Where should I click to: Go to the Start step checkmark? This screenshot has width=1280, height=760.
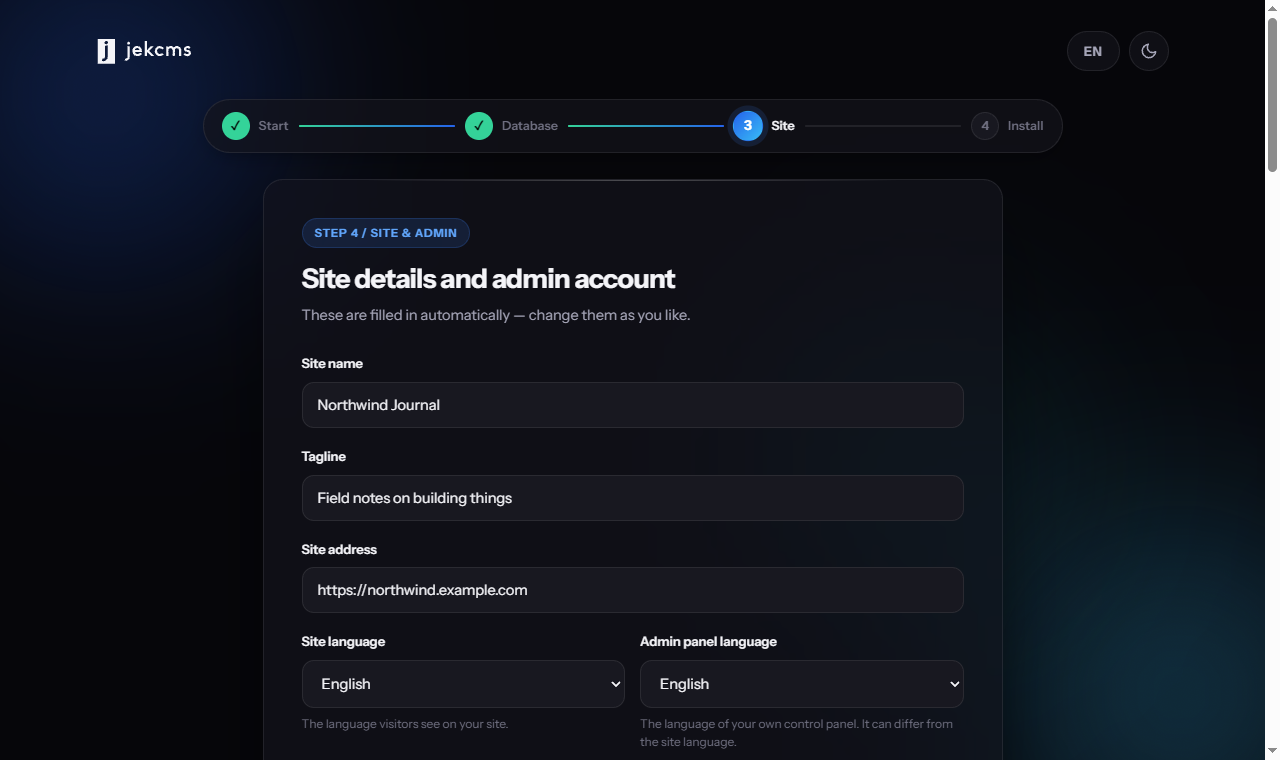point(236,126)
